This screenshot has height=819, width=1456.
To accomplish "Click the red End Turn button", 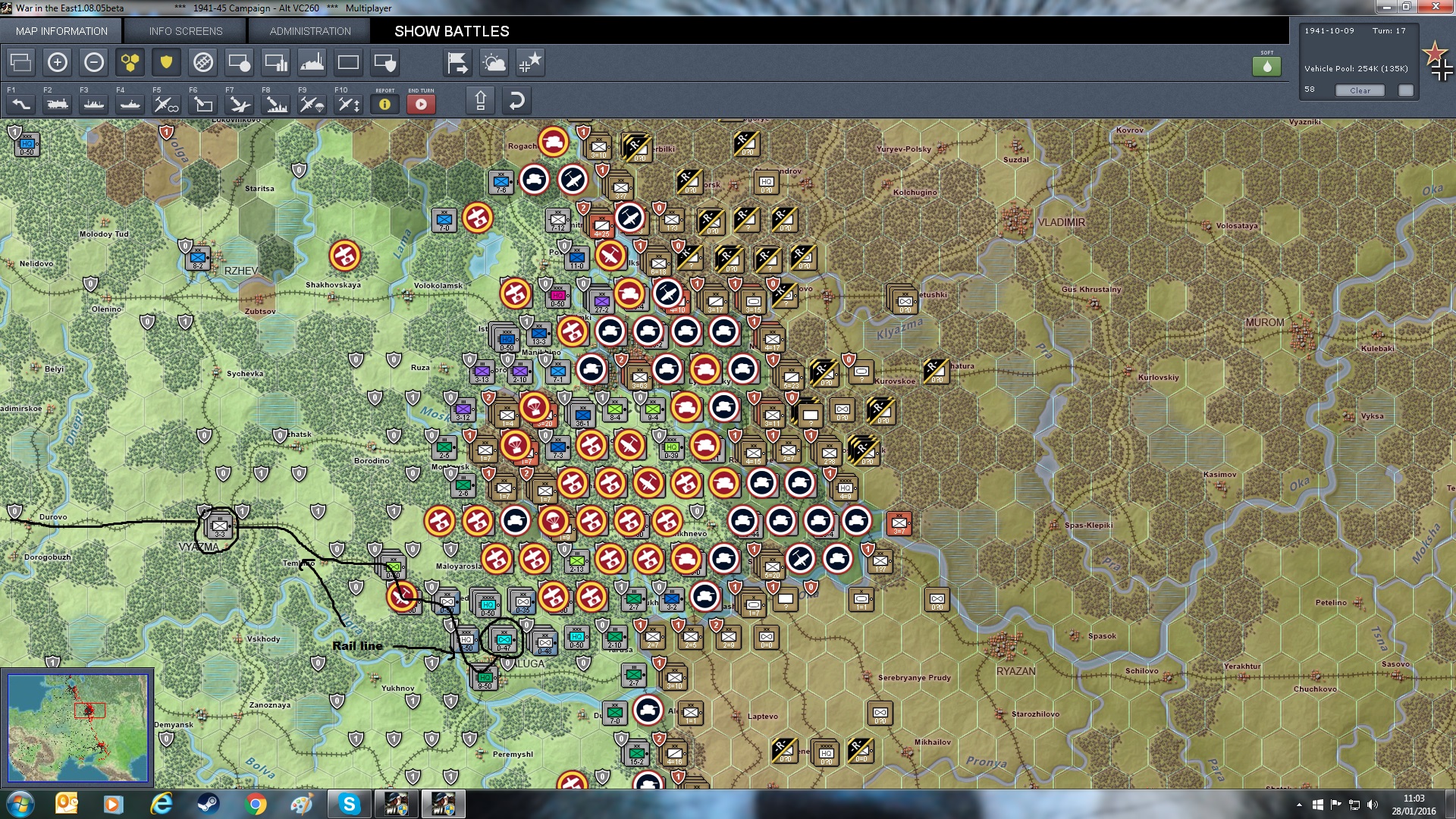I will pyautogui.click(x=421, y=104).
